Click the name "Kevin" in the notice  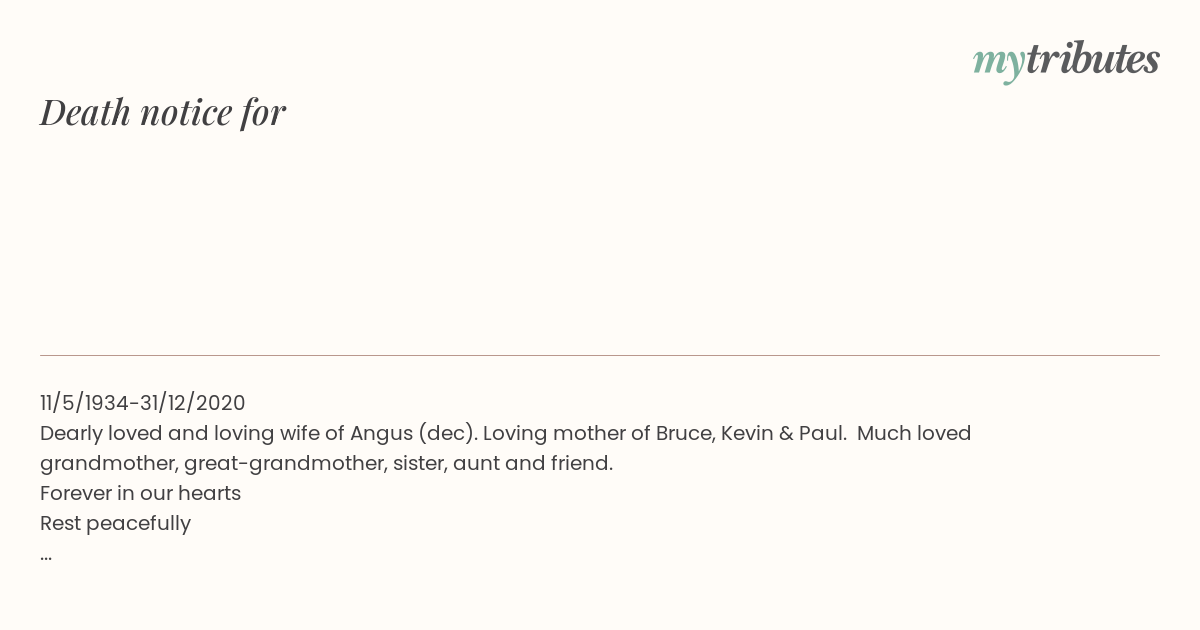point(746,433)
